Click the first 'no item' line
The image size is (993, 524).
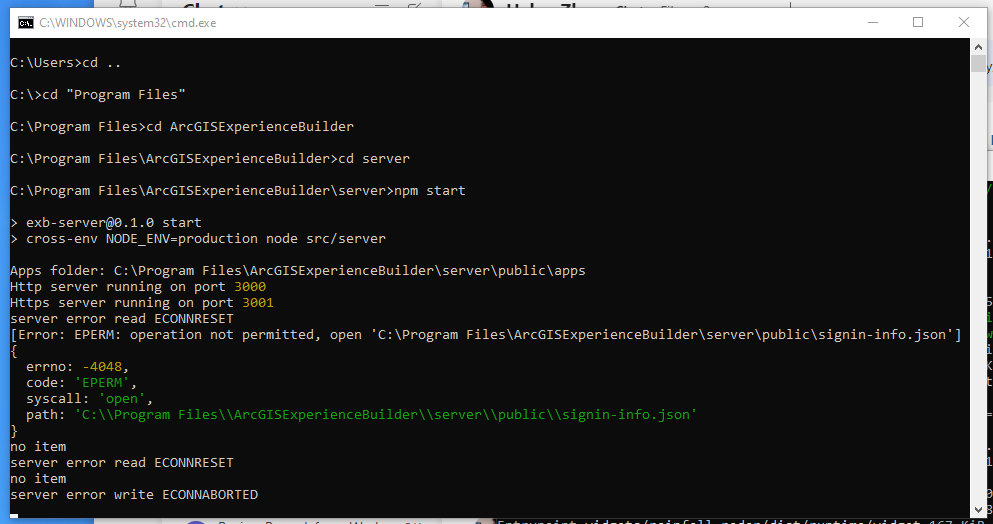coord(38,447)
